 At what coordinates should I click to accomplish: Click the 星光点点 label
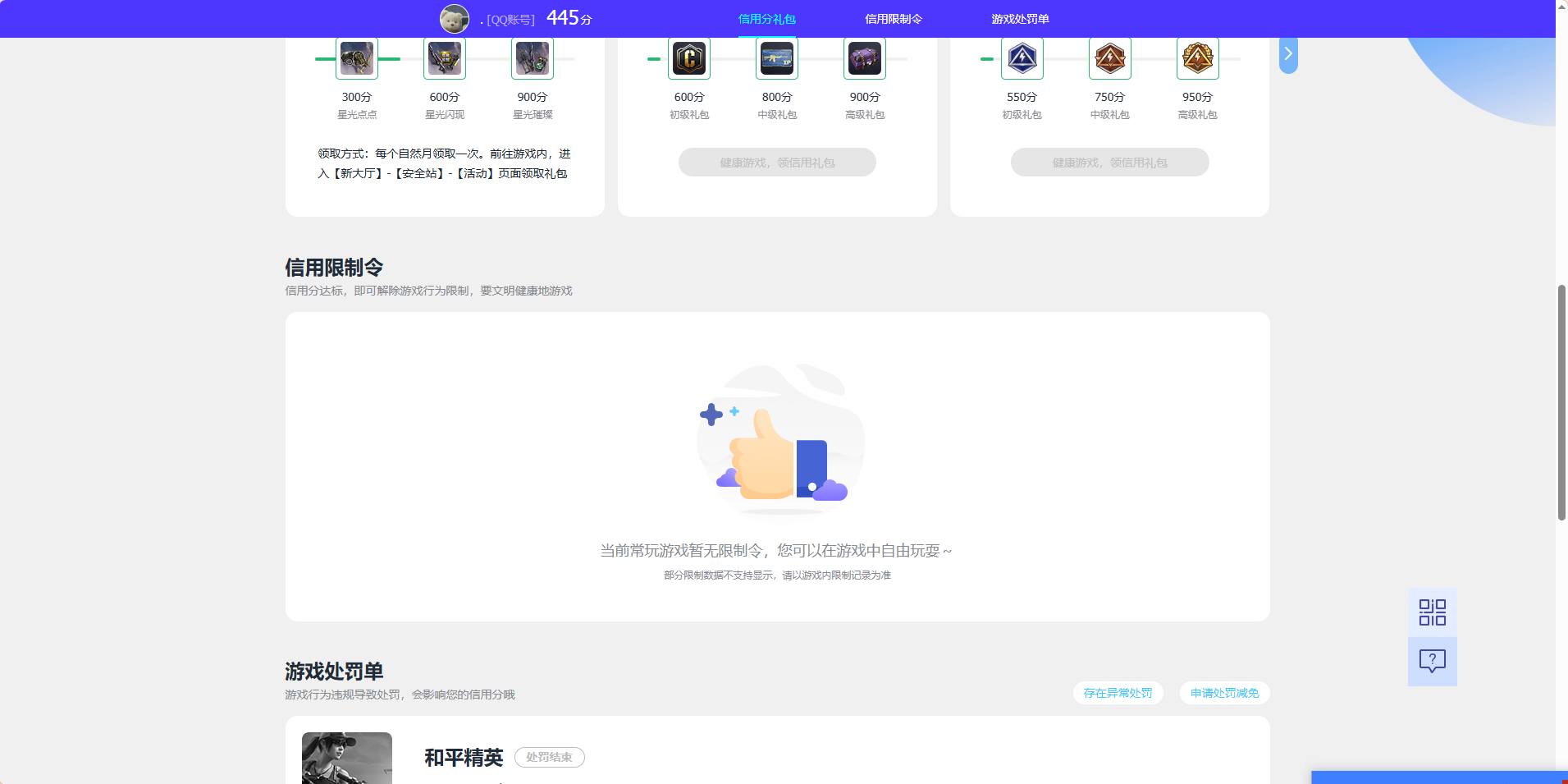pos(357,115)
